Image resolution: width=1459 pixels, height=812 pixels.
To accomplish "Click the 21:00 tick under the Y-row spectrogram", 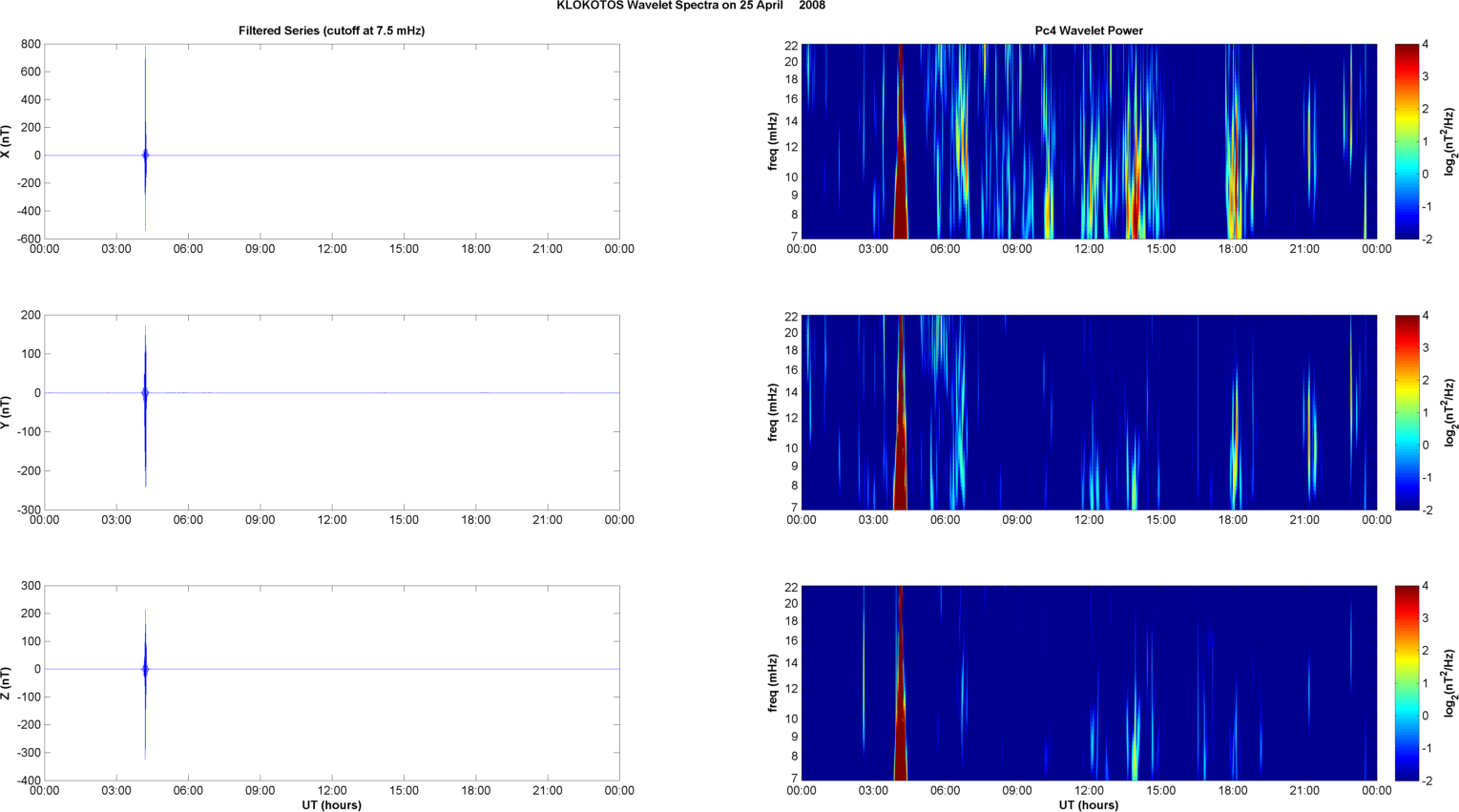I will click(x=1304, y=520).
